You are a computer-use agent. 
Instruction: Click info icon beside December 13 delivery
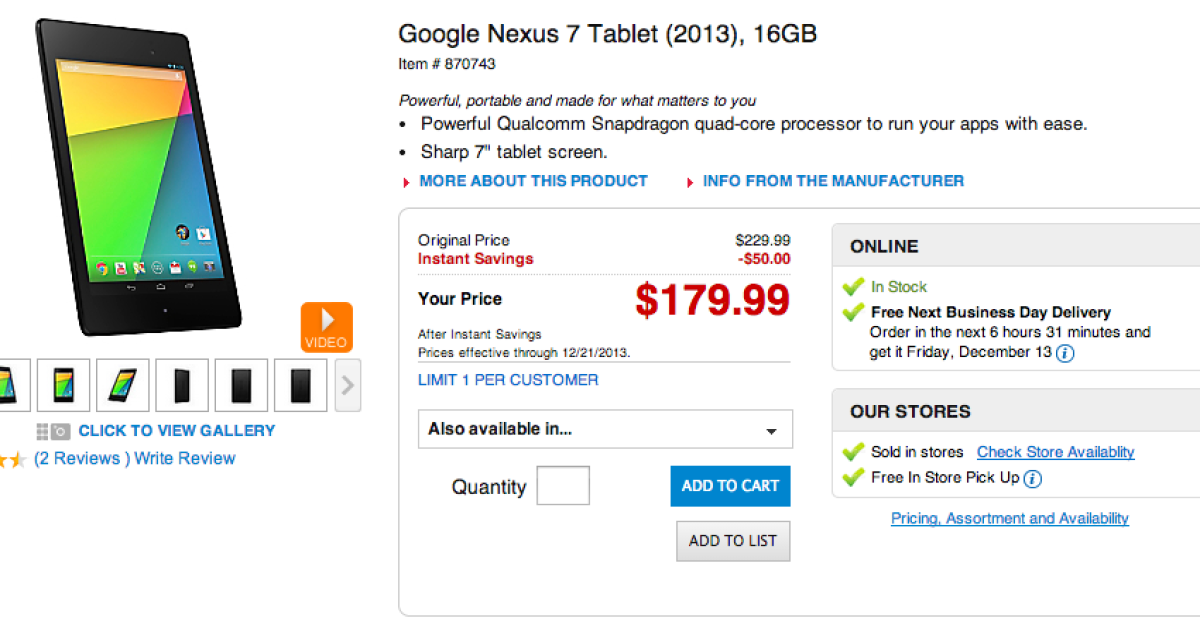1066,353
